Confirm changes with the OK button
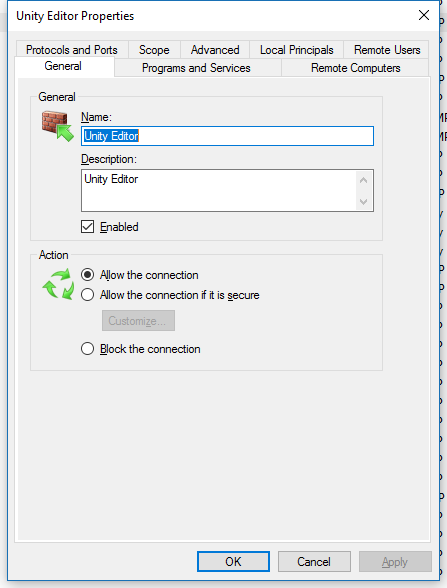 pos(233,561)
